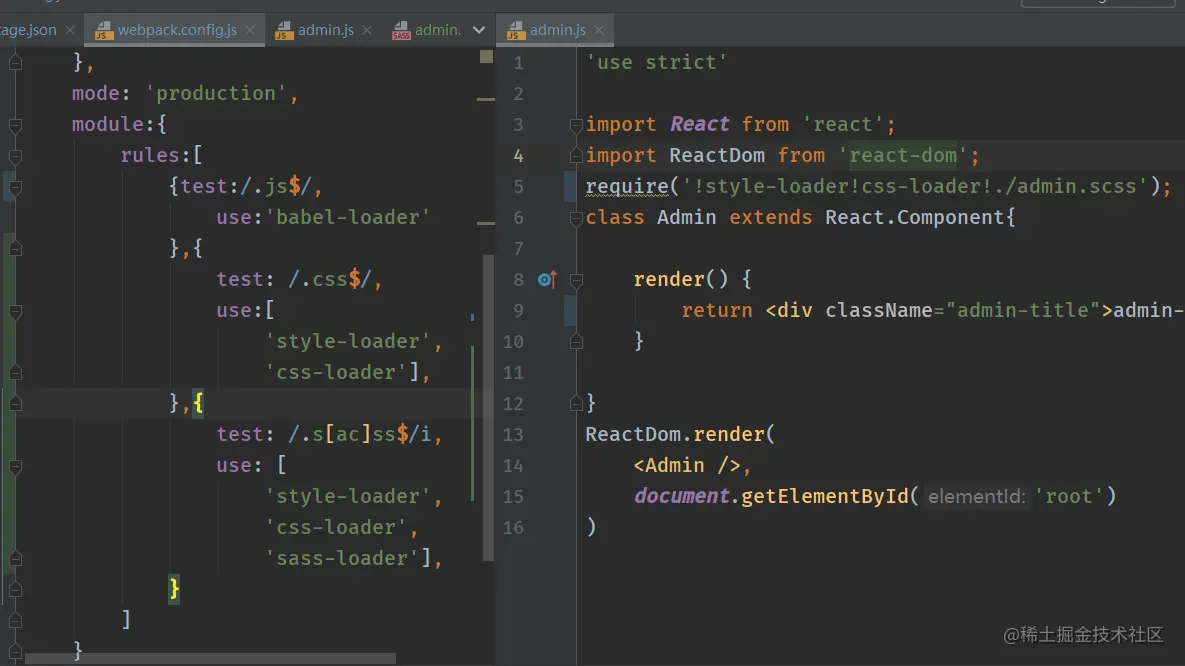The height and width of the screenshot is (666, 1185).
Task: Click the left editor vertical scrollbar
Action: (488, 408)
